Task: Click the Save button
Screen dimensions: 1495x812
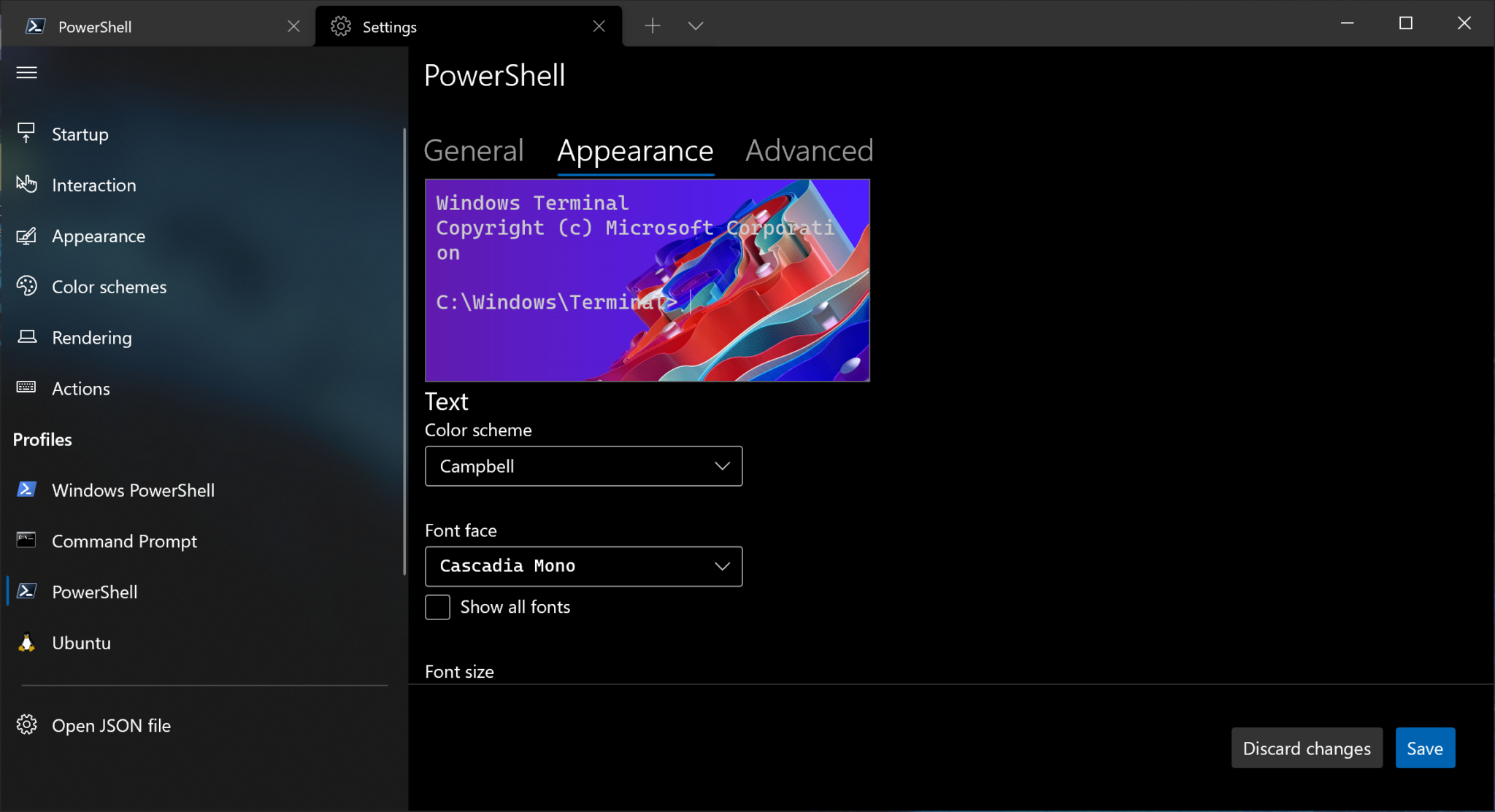Action: pos(1424,748)
